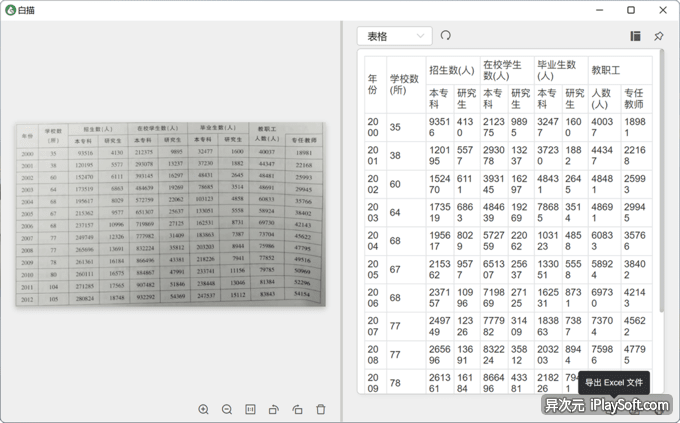
Task: Rotate the image clockwise
Action: [297, 410]
